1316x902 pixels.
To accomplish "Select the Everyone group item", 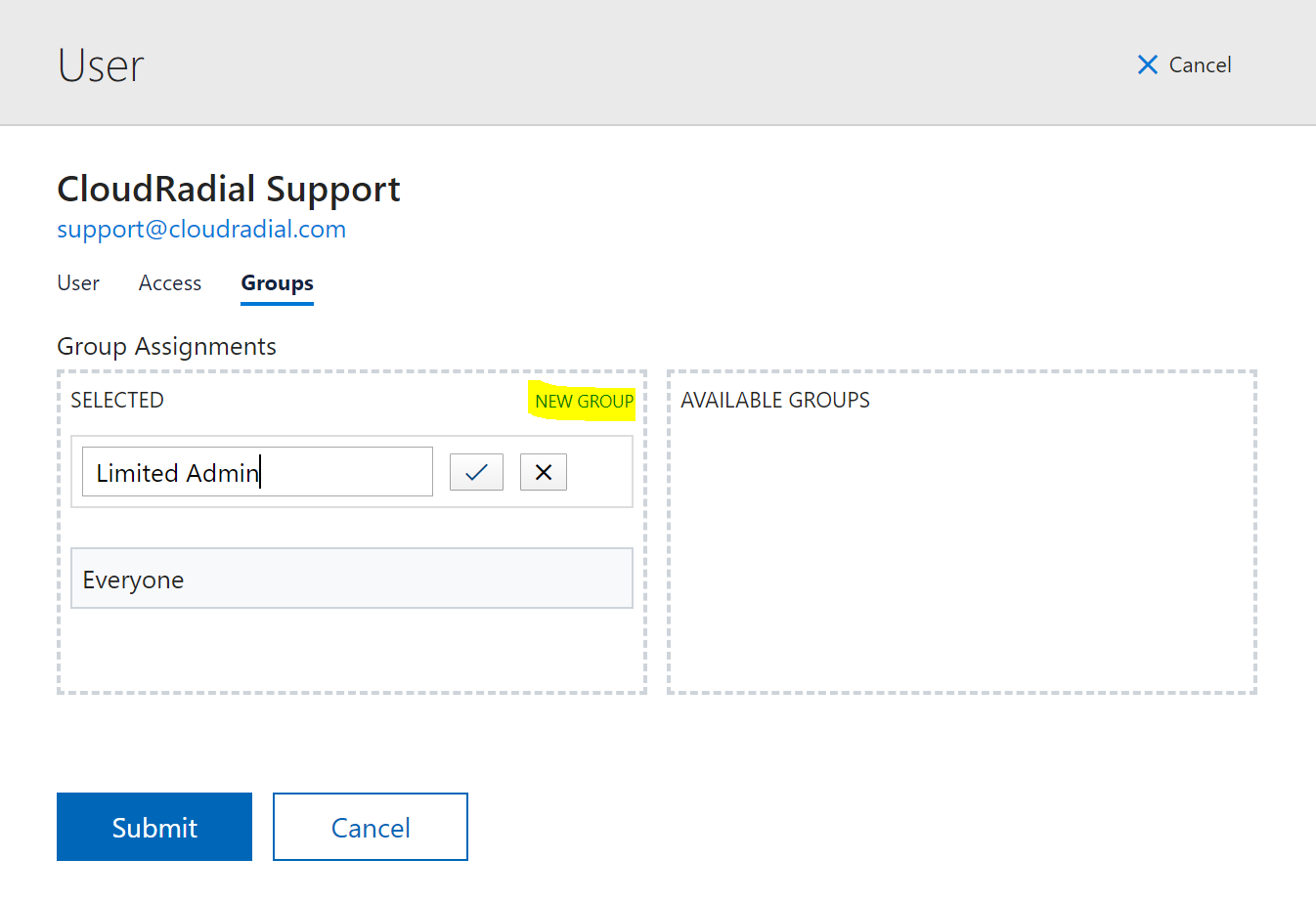I will 352,579.
